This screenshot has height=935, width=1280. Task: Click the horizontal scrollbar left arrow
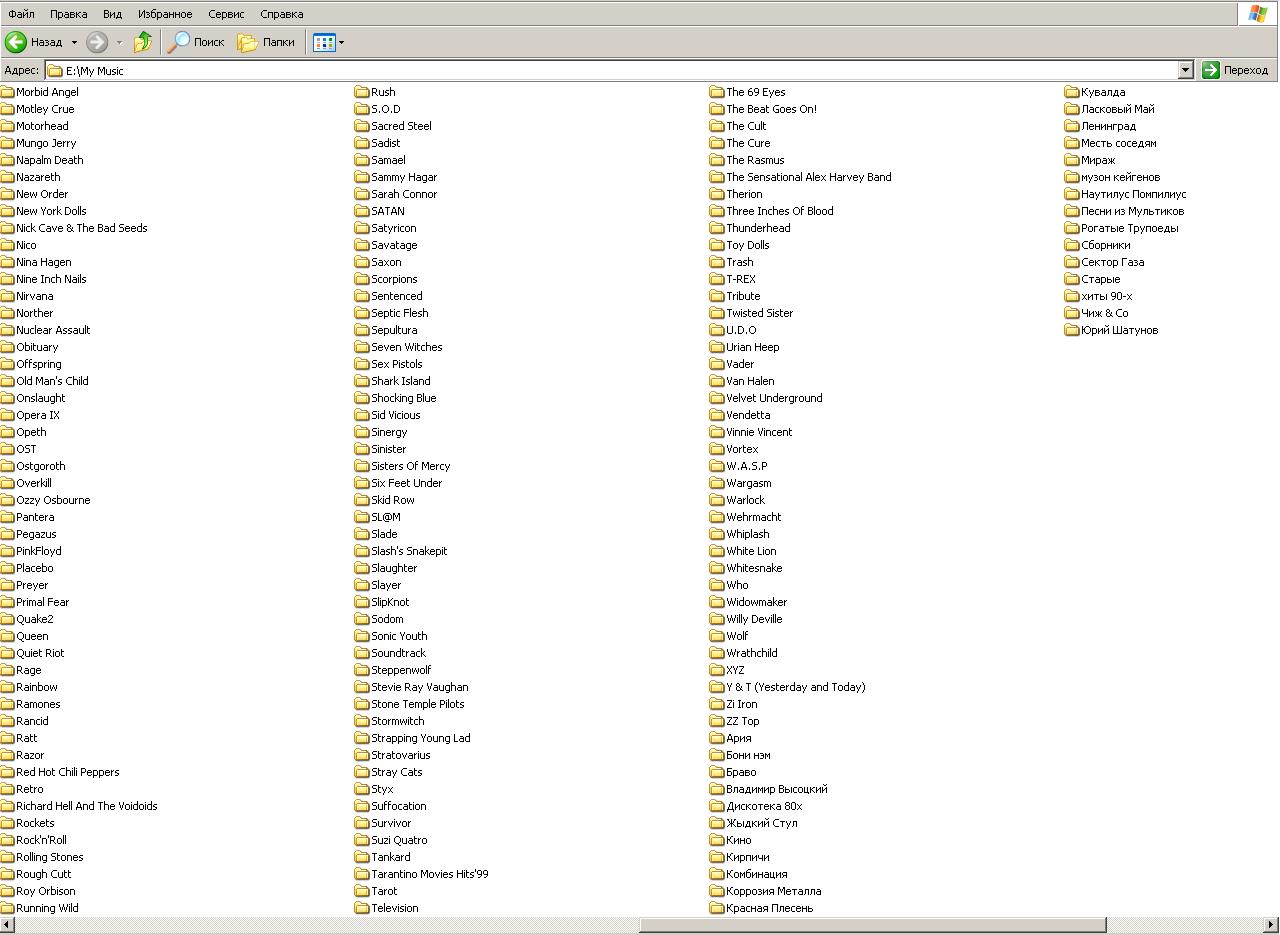[x=7, y=925]
